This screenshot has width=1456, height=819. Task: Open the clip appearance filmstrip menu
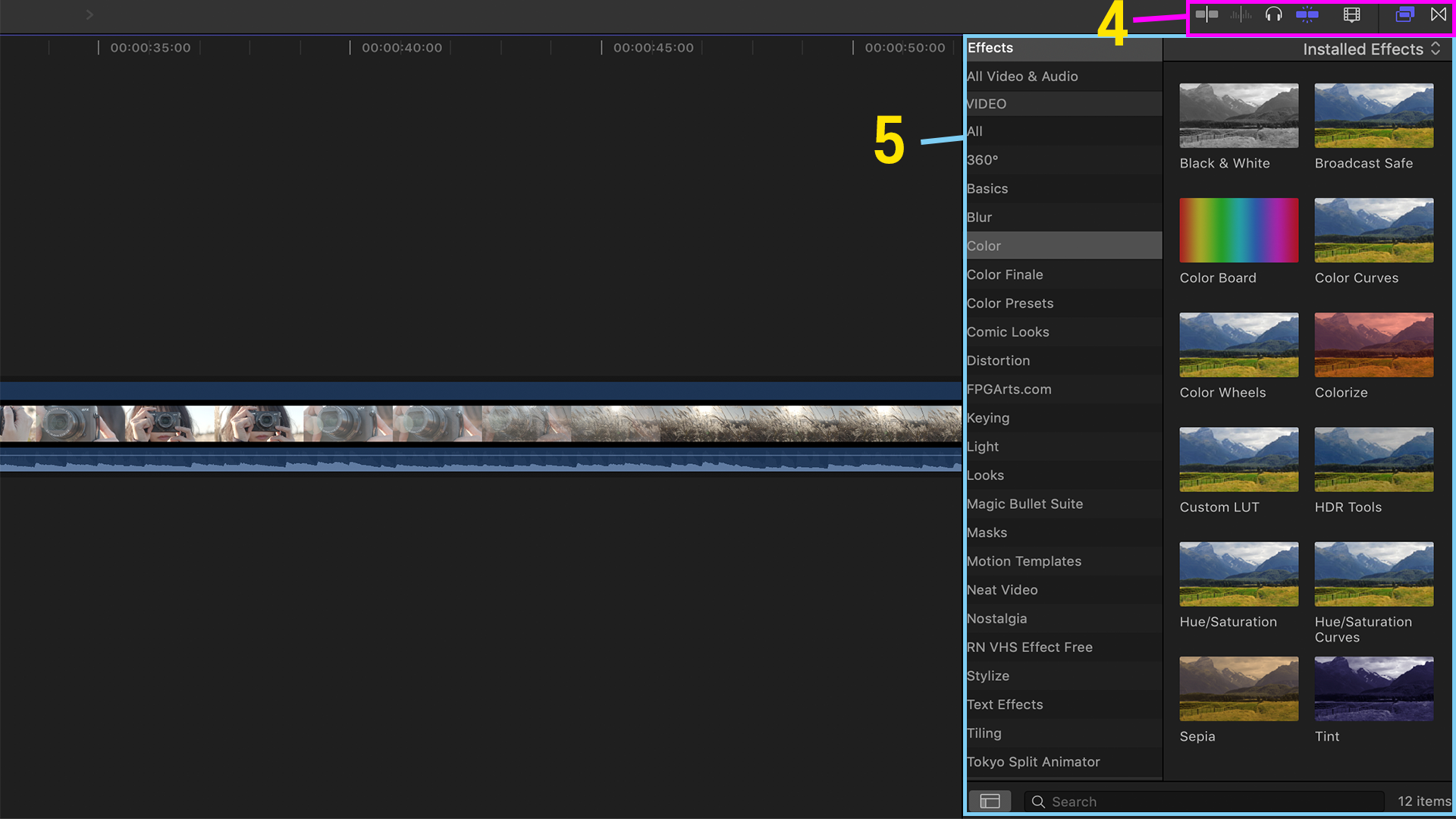[1351, 14]
